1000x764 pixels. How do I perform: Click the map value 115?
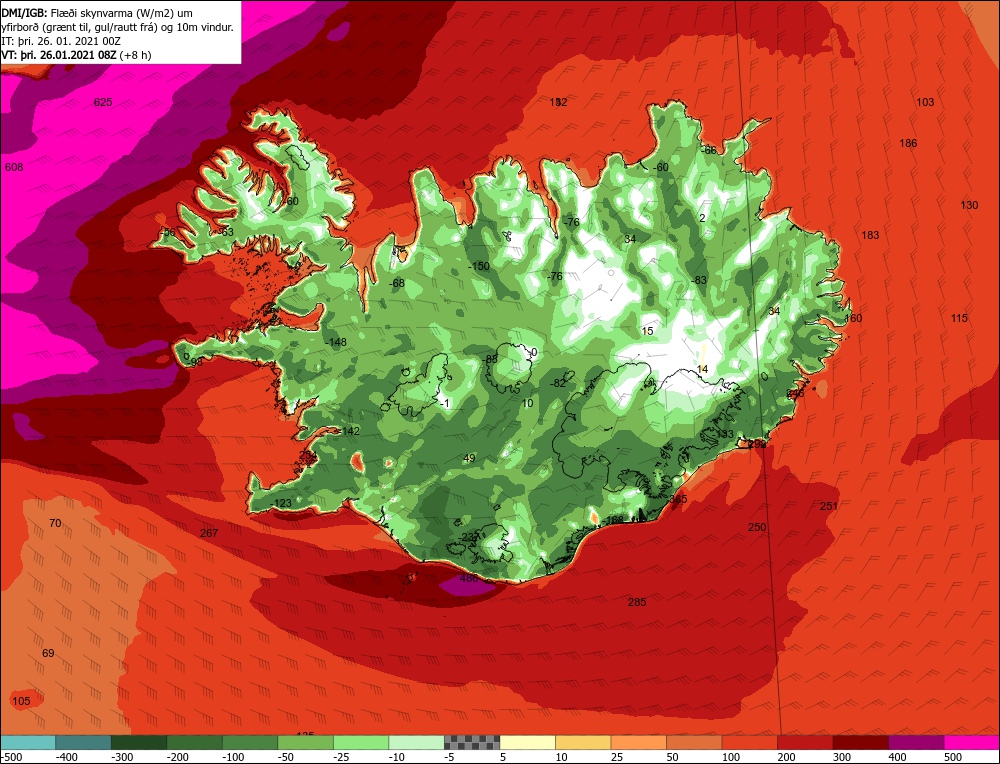pyautogui.click(x=959, y=318)
